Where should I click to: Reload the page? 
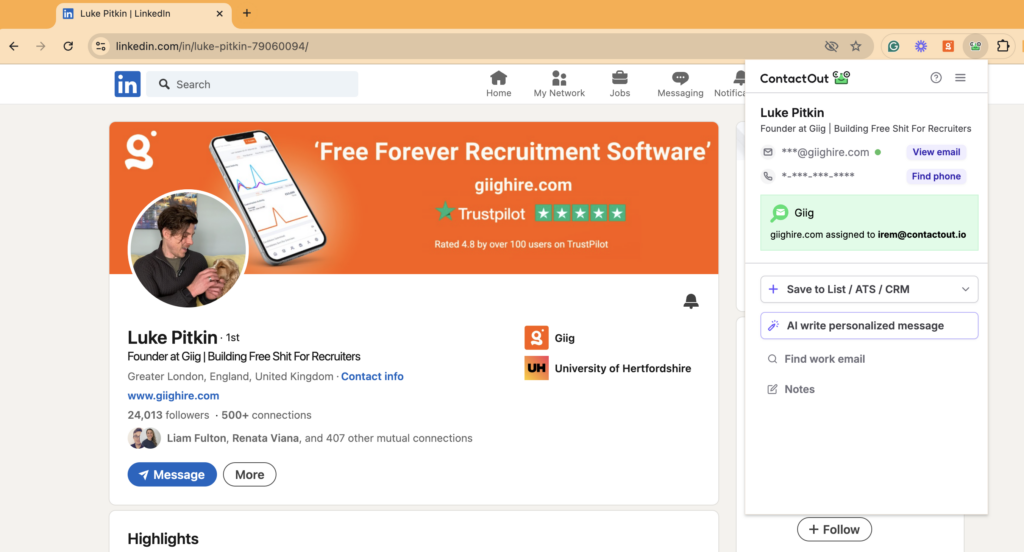tap(68, 46)
